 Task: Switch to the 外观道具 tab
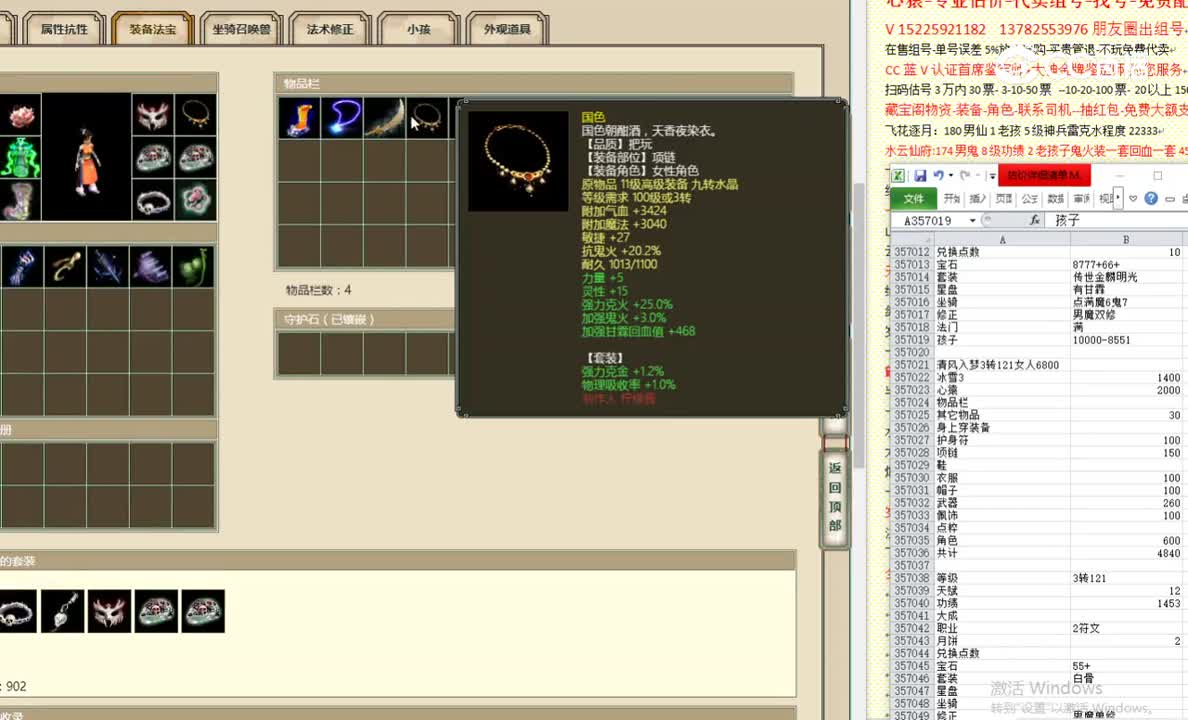point(507,30)
